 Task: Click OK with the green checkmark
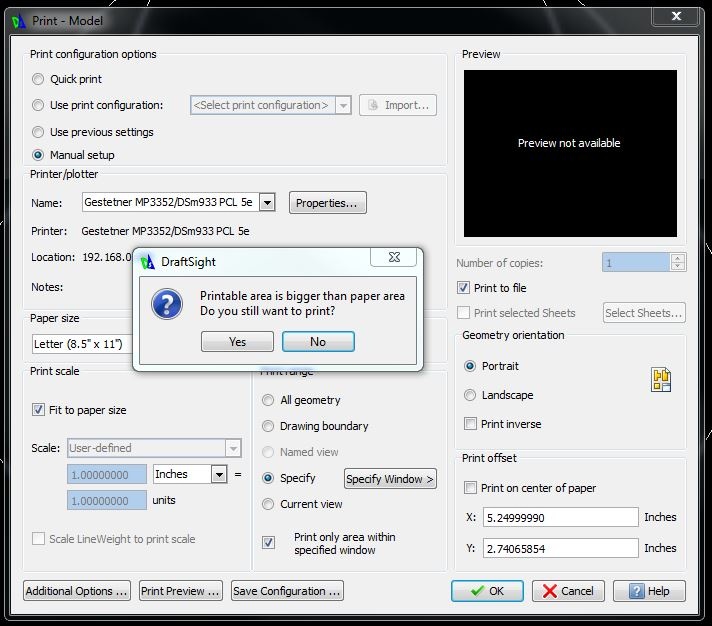pos(487,591)
